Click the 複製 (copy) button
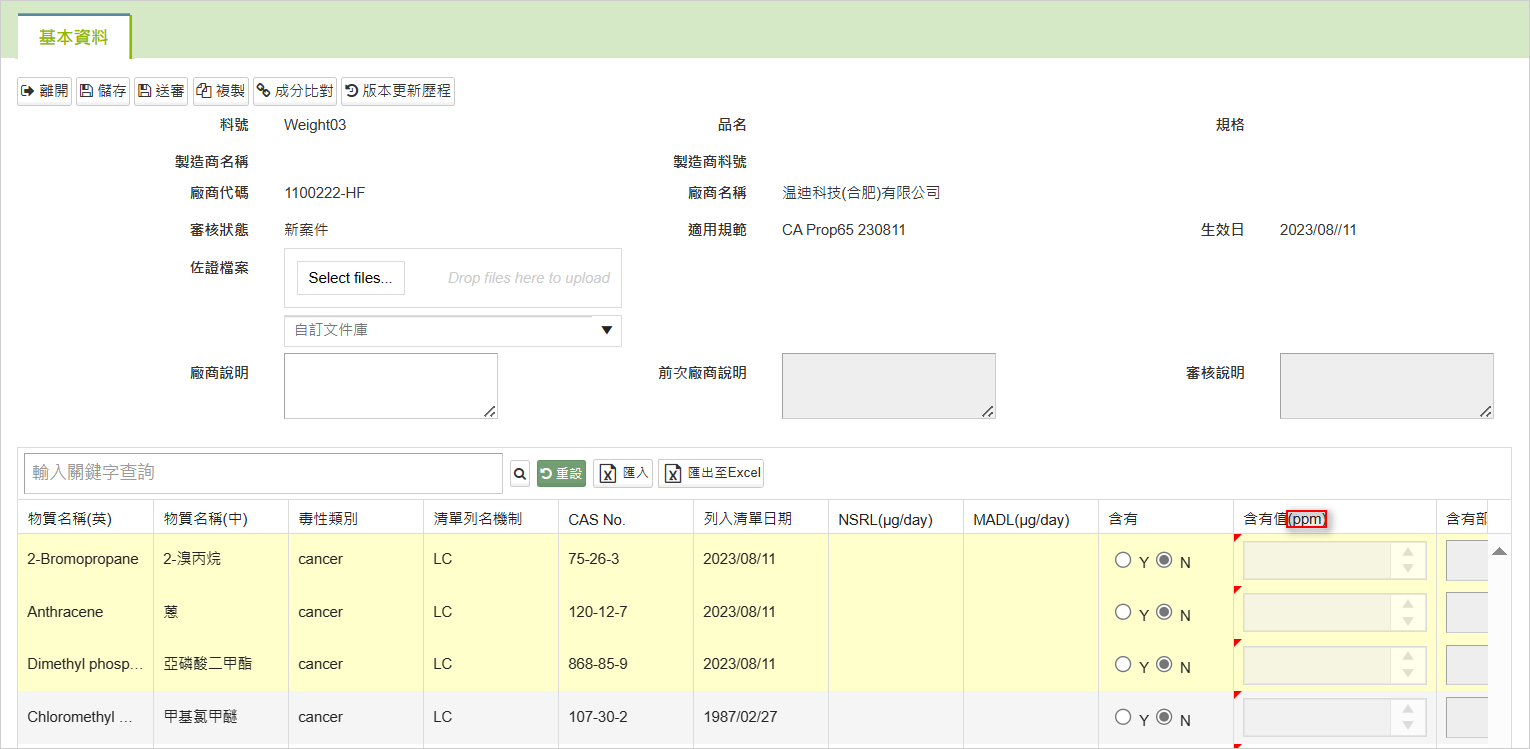 (x=220, y=91)
